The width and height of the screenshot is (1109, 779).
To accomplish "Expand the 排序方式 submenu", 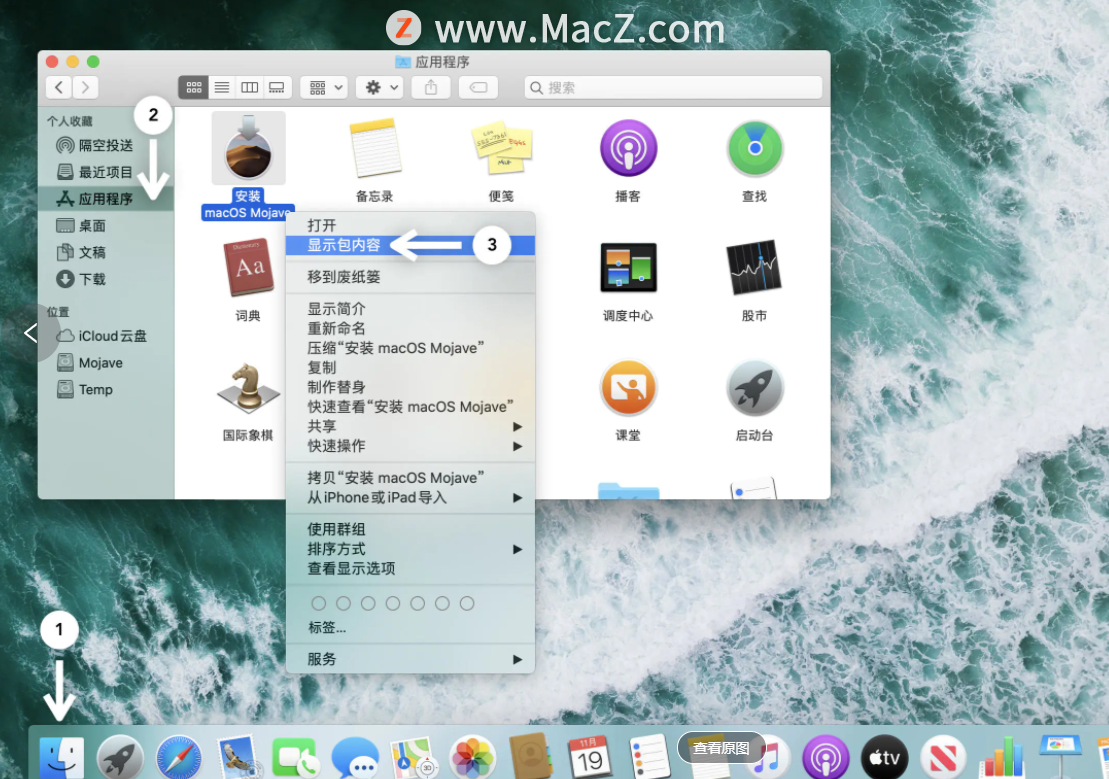I will [410, 549].
